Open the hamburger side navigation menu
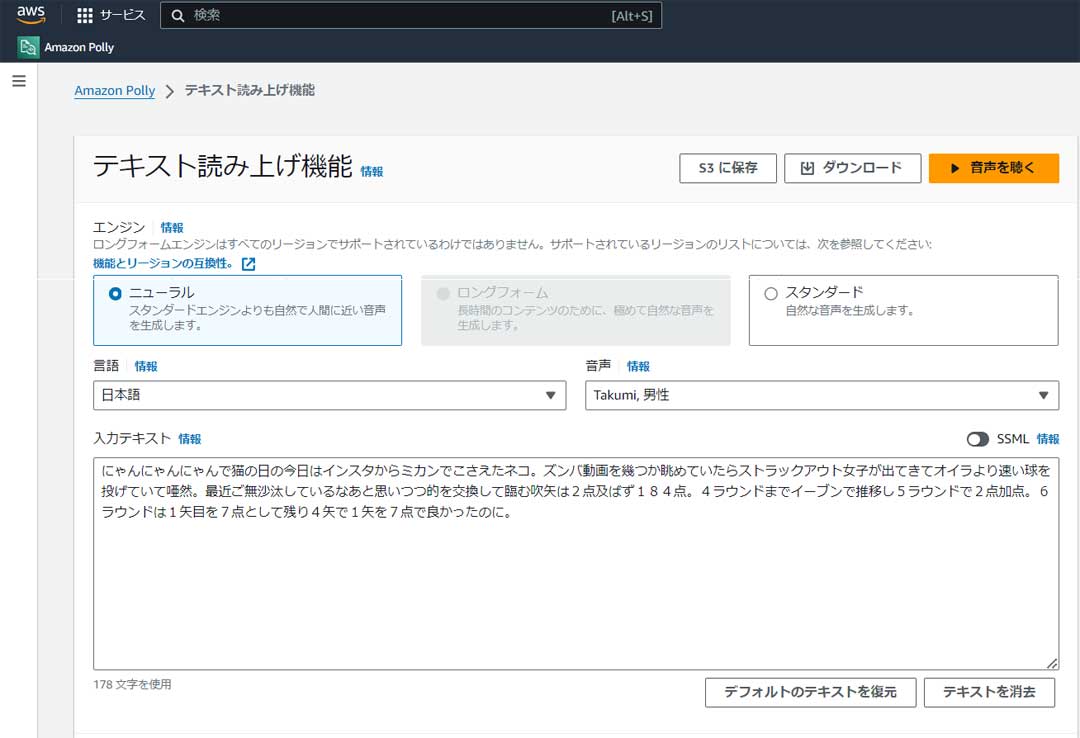This screenshot has height=738, width=1080. [x=19, y=81]
